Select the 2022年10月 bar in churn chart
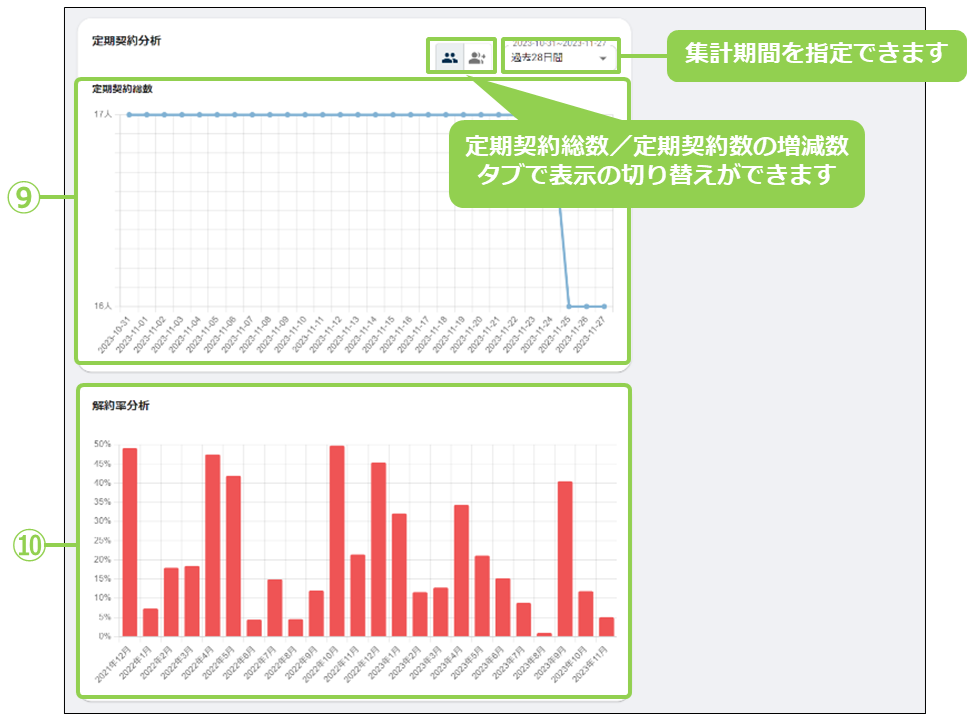This screenshot has height=720, width=974. point(337,540)
